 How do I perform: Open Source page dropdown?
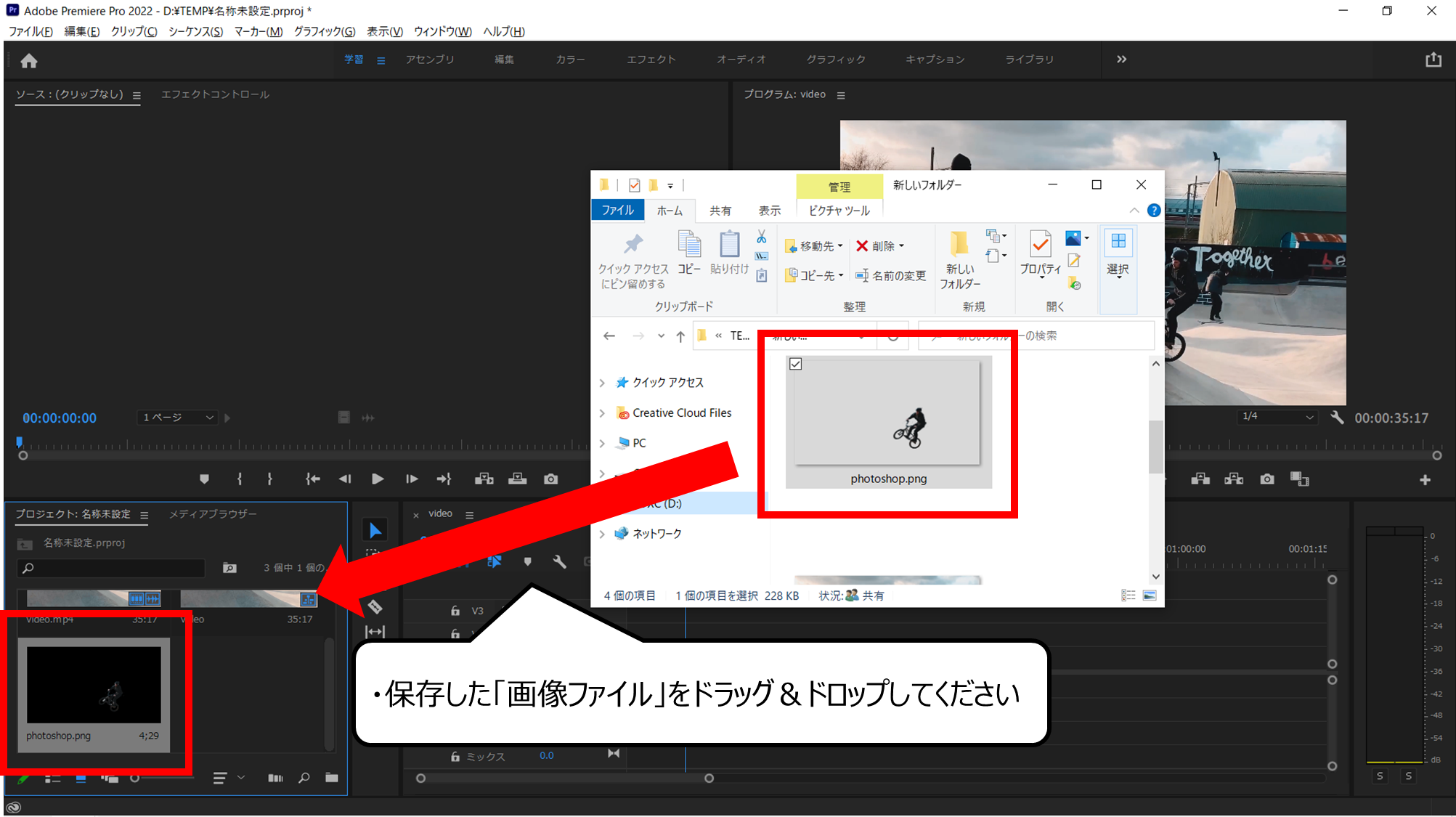pos(177,418)
